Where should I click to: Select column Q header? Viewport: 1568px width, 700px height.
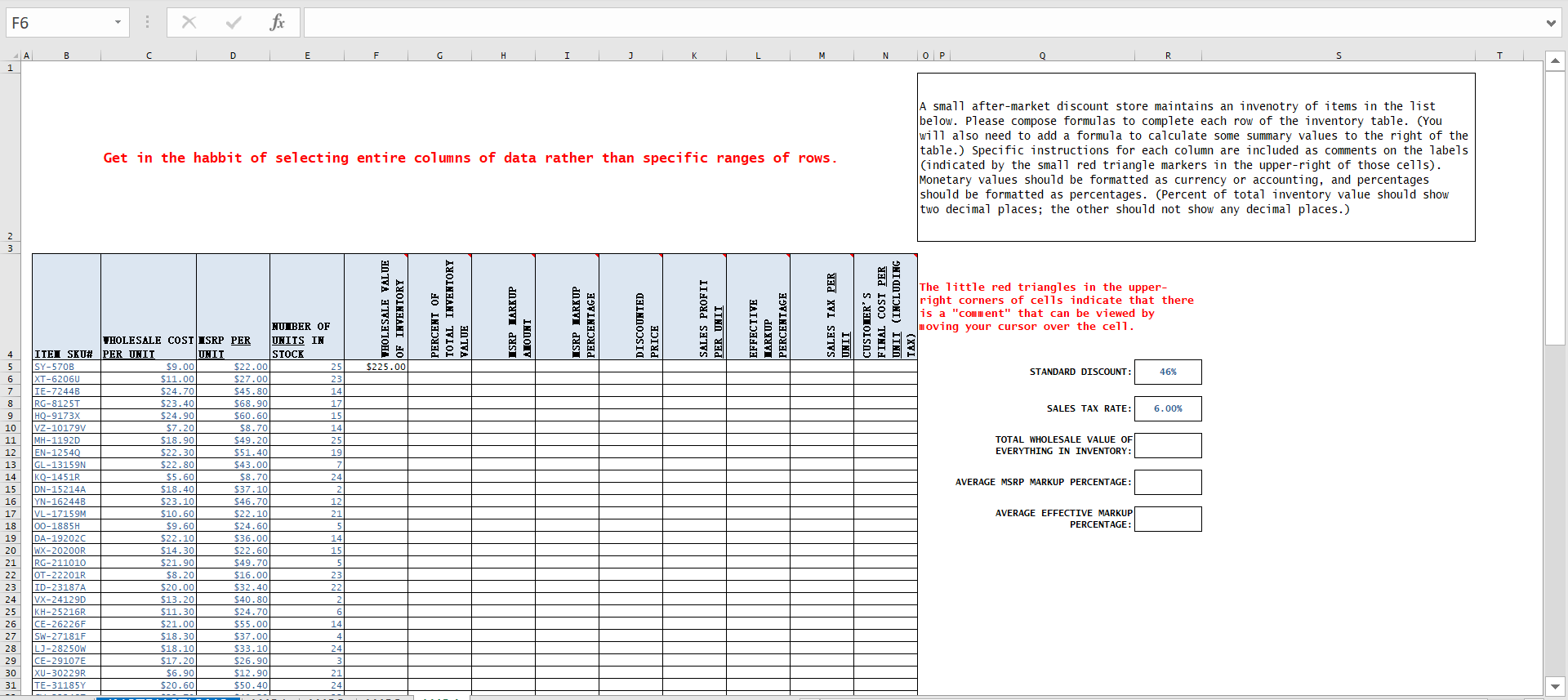[x=1042, y=56]
